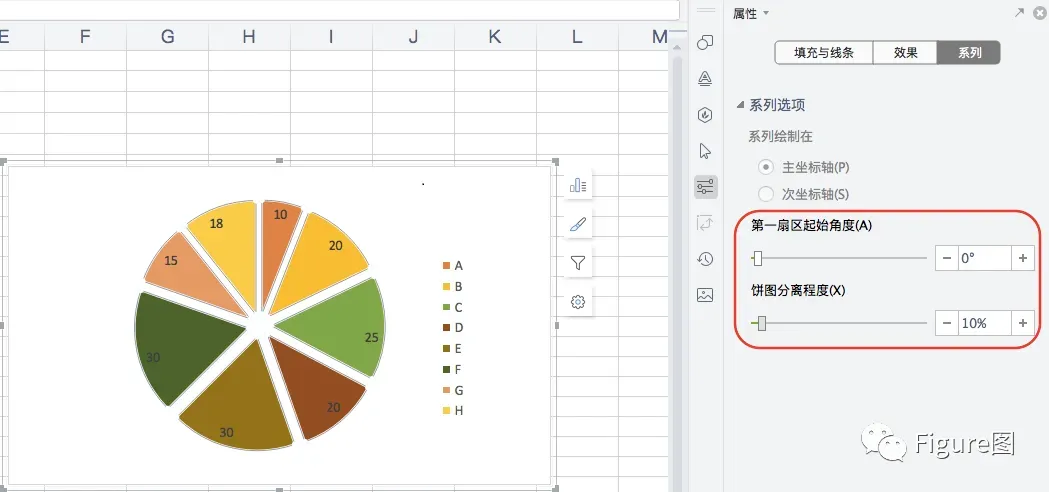Open chart style brush button
The height and width of the screenshot is (492, 1049).
point(578,225)
